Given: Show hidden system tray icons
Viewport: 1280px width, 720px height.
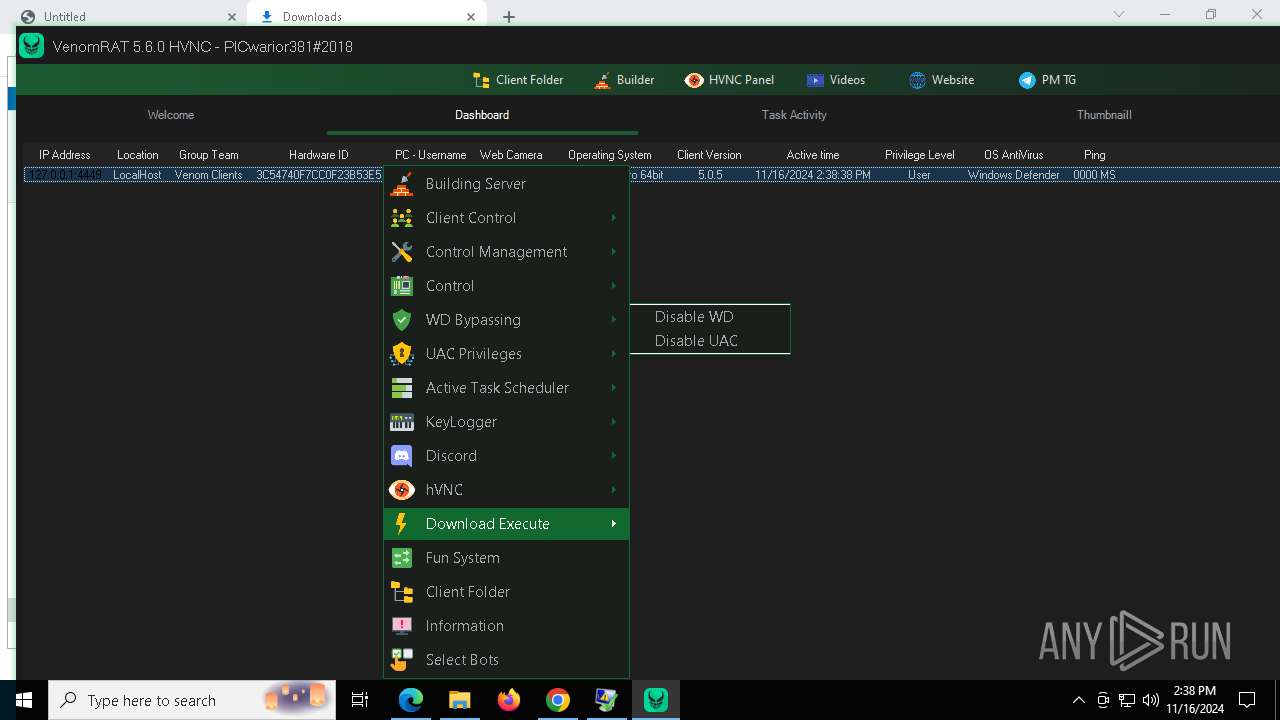Looking at the screenshot, I should pyautogui.click(x=1078, y=700).
